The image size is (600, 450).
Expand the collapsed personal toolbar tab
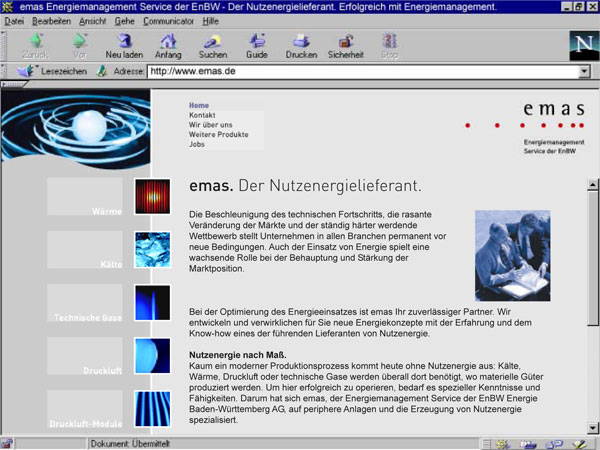13,84
